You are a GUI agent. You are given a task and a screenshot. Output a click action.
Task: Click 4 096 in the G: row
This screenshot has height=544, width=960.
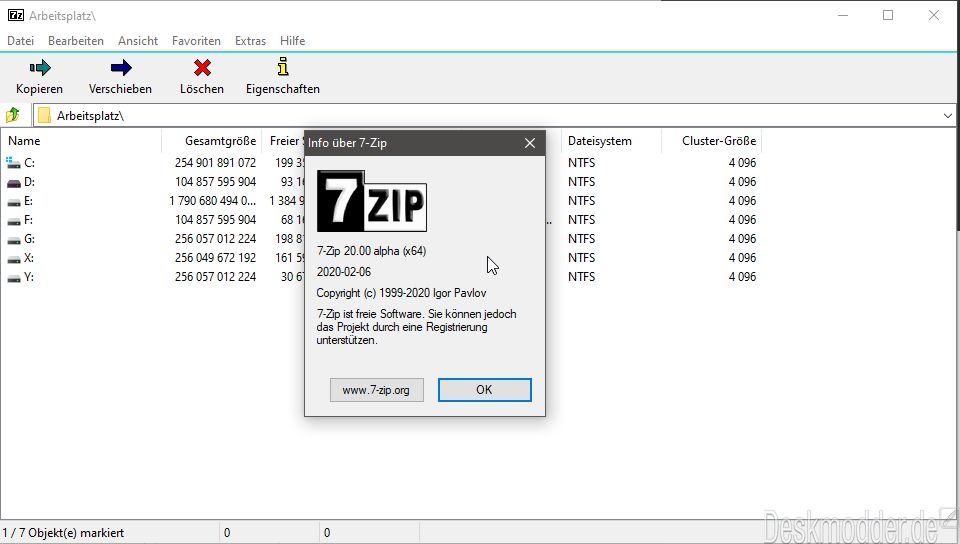pyautogui.click(x=742, y=239)
